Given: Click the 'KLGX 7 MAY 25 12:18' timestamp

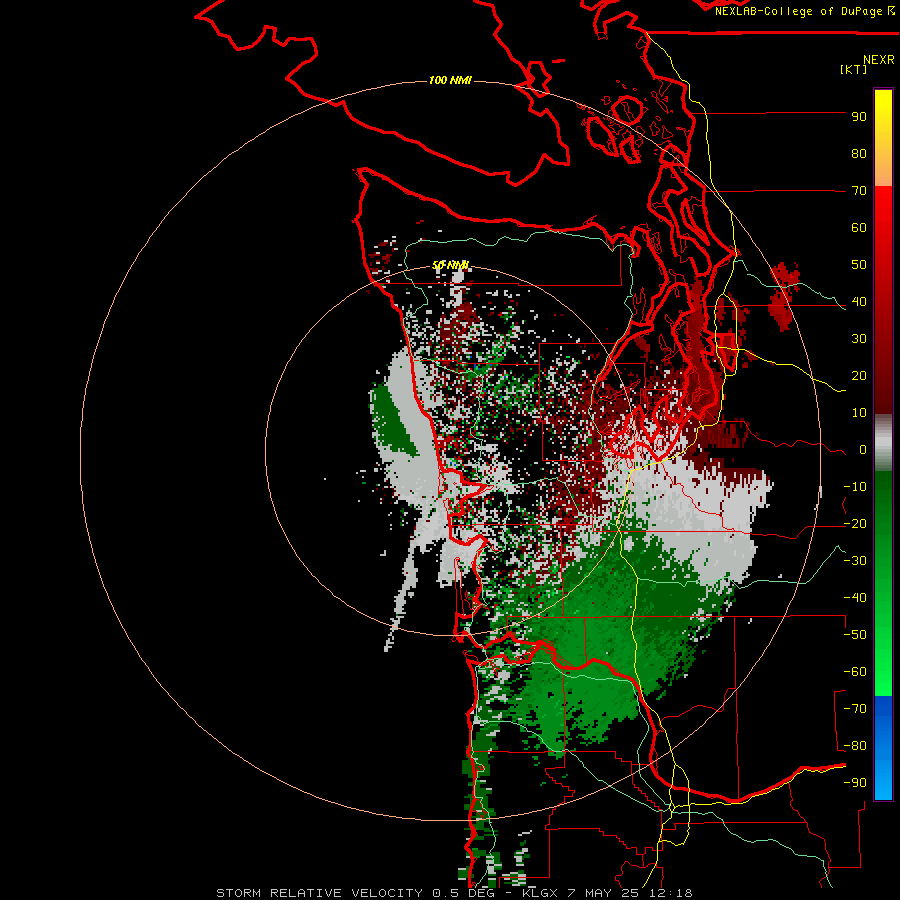Looking at the screenshot, I should tap(607, 893).
